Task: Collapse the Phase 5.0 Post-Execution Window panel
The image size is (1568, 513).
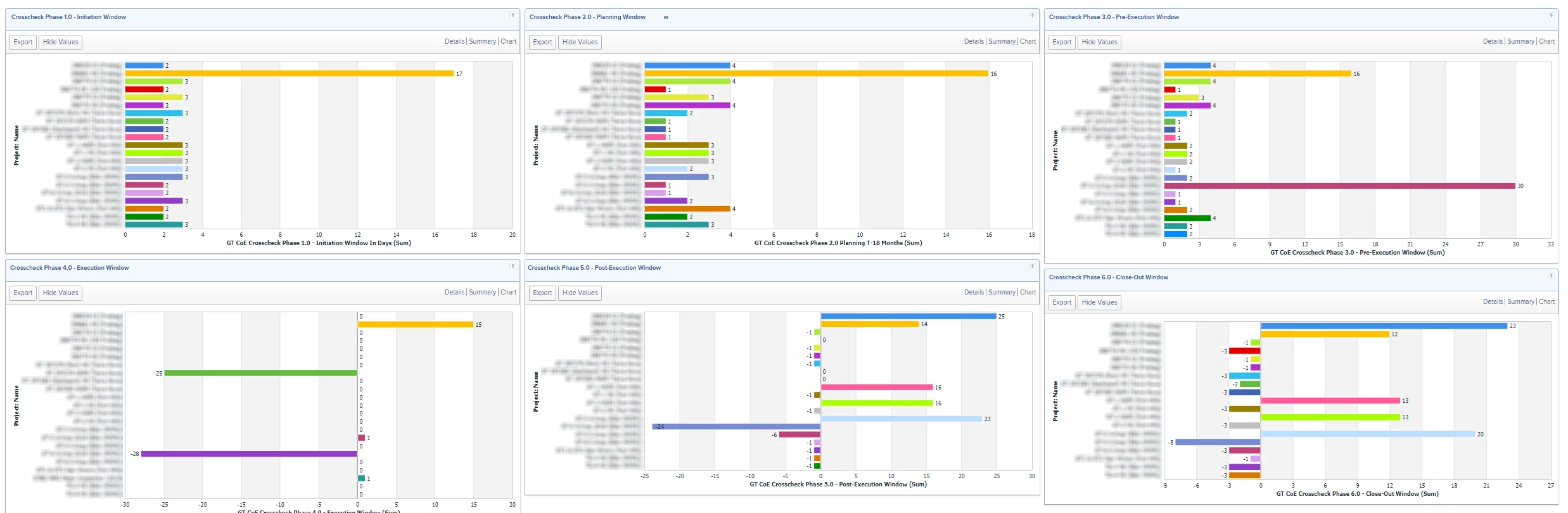Action: (x=1032, y=266)
